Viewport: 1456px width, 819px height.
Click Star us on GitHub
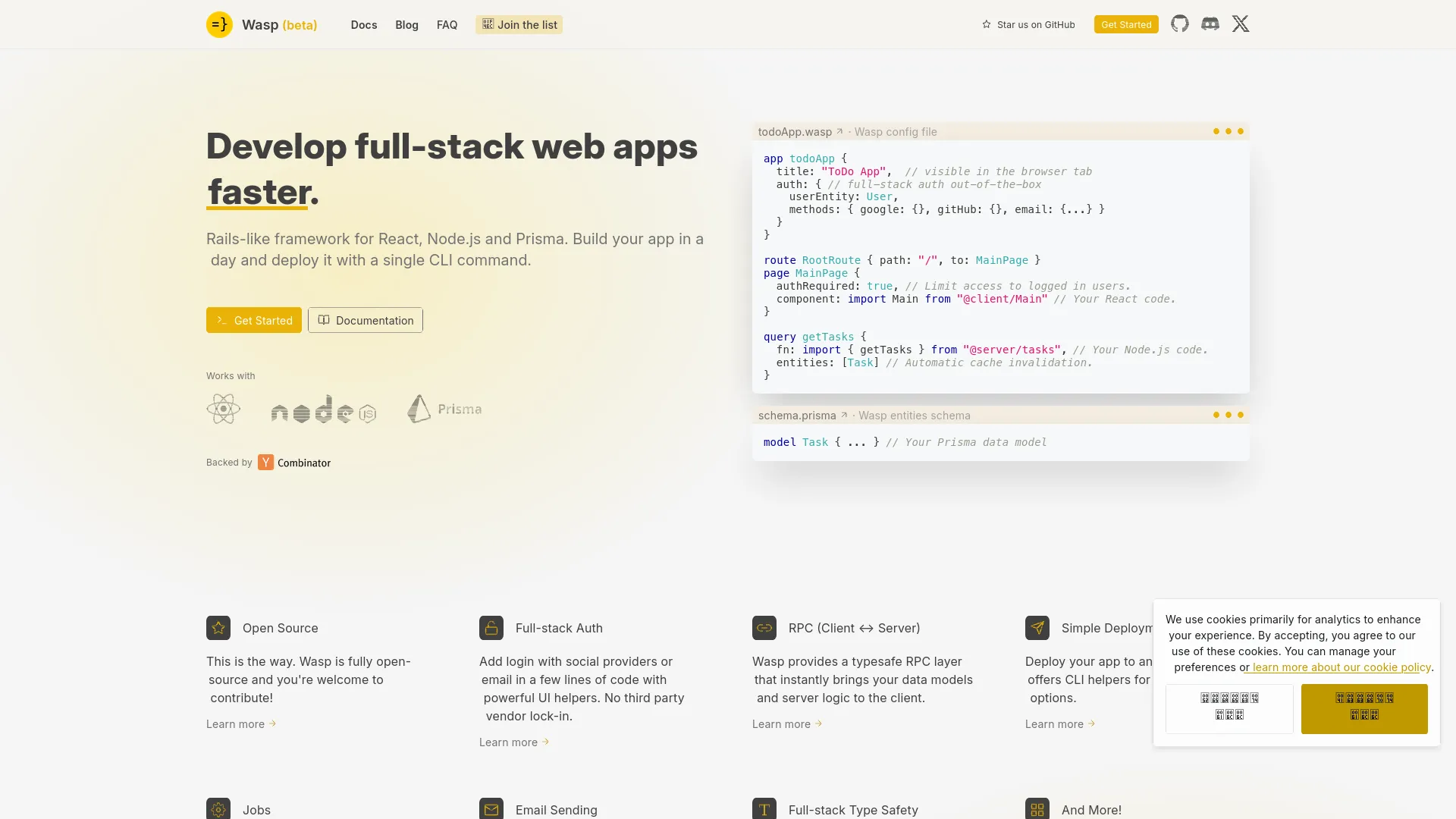[1028, 24]
